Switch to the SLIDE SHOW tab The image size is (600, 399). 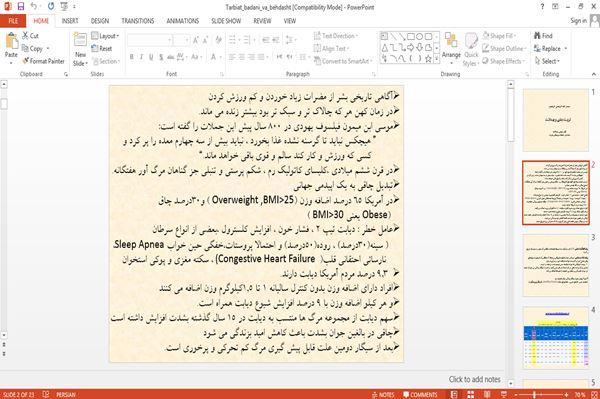[226, 21]
